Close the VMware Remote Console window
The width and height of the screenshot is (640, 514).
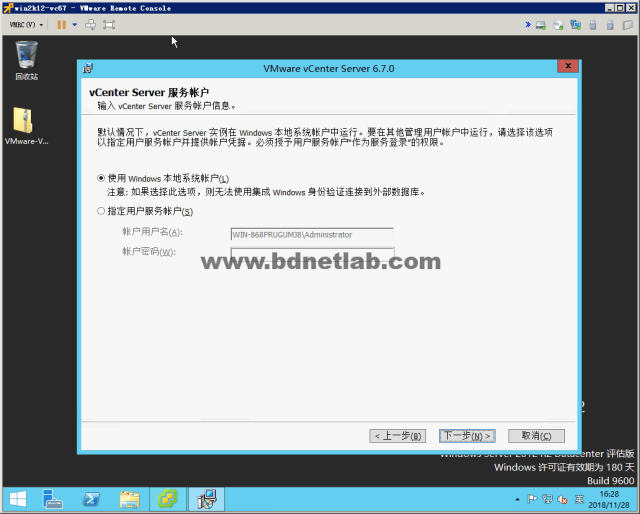(631, 8)
